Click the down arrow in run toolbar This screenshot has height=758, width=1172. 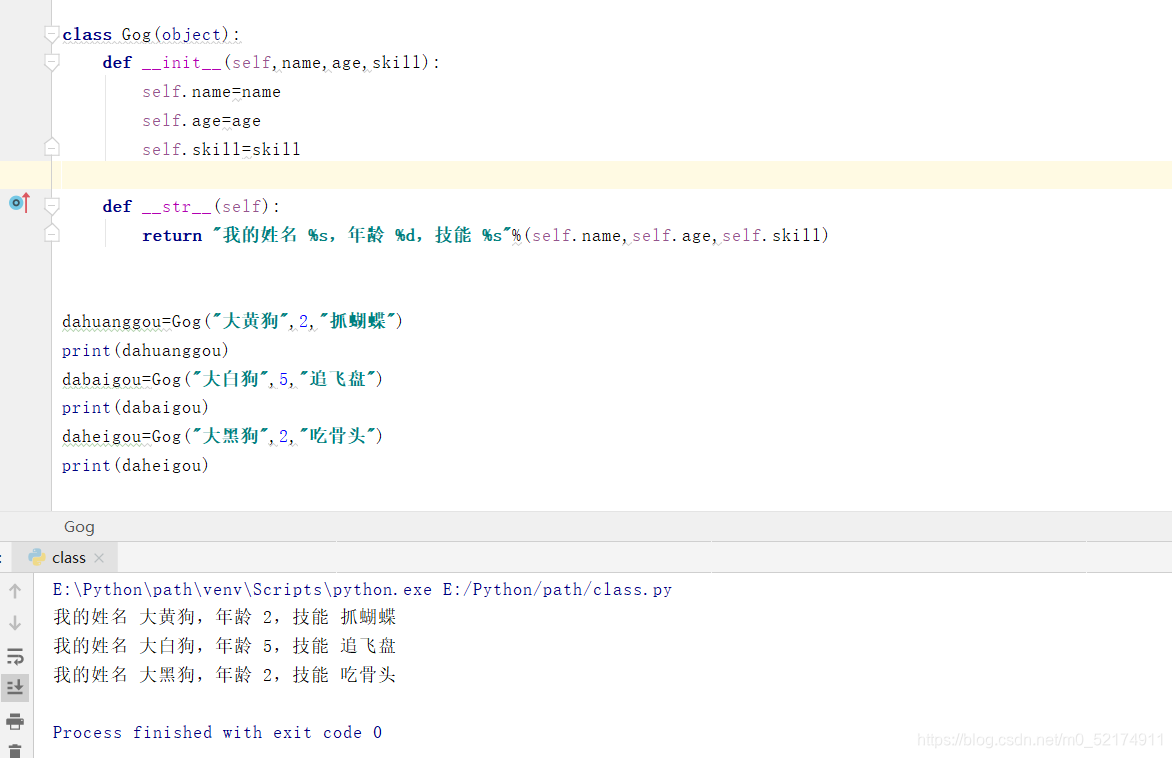click(15, 623)
